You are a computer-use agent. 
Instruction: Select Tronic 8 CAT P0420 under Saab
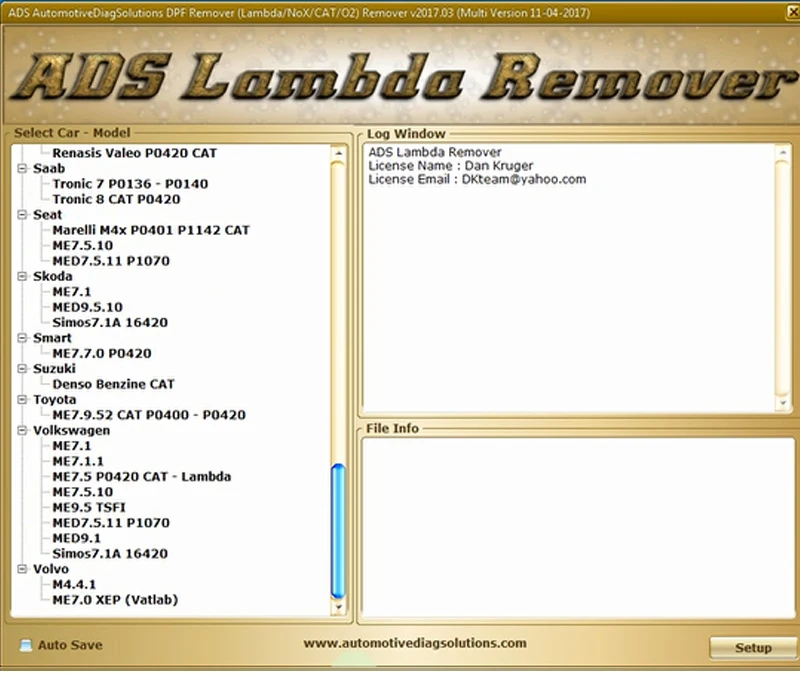click(x=116, y=199)
